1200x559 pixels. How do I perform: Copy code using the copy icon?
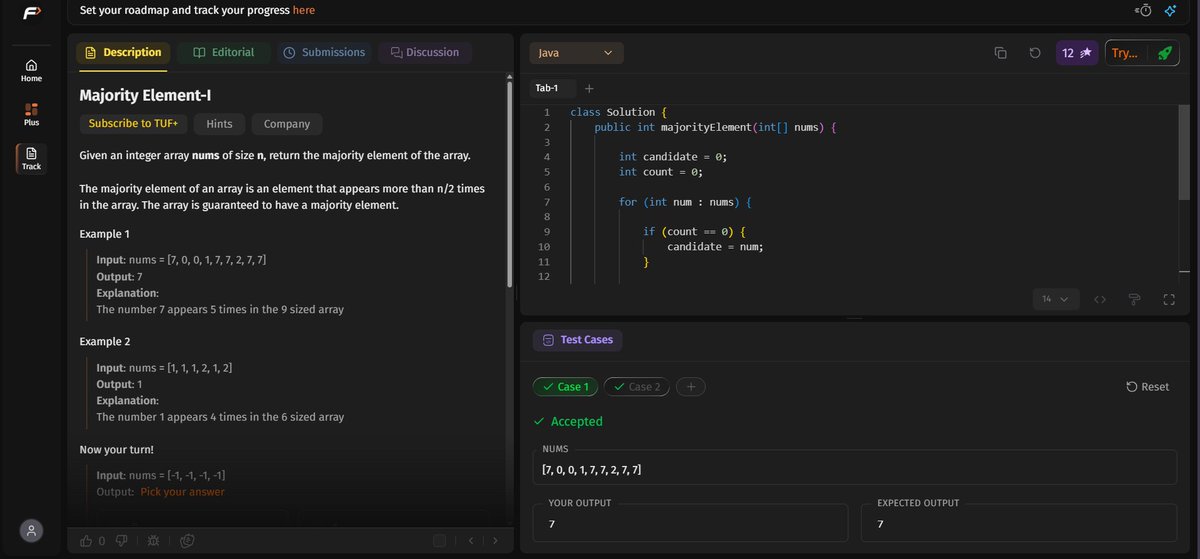[1000, 53]
